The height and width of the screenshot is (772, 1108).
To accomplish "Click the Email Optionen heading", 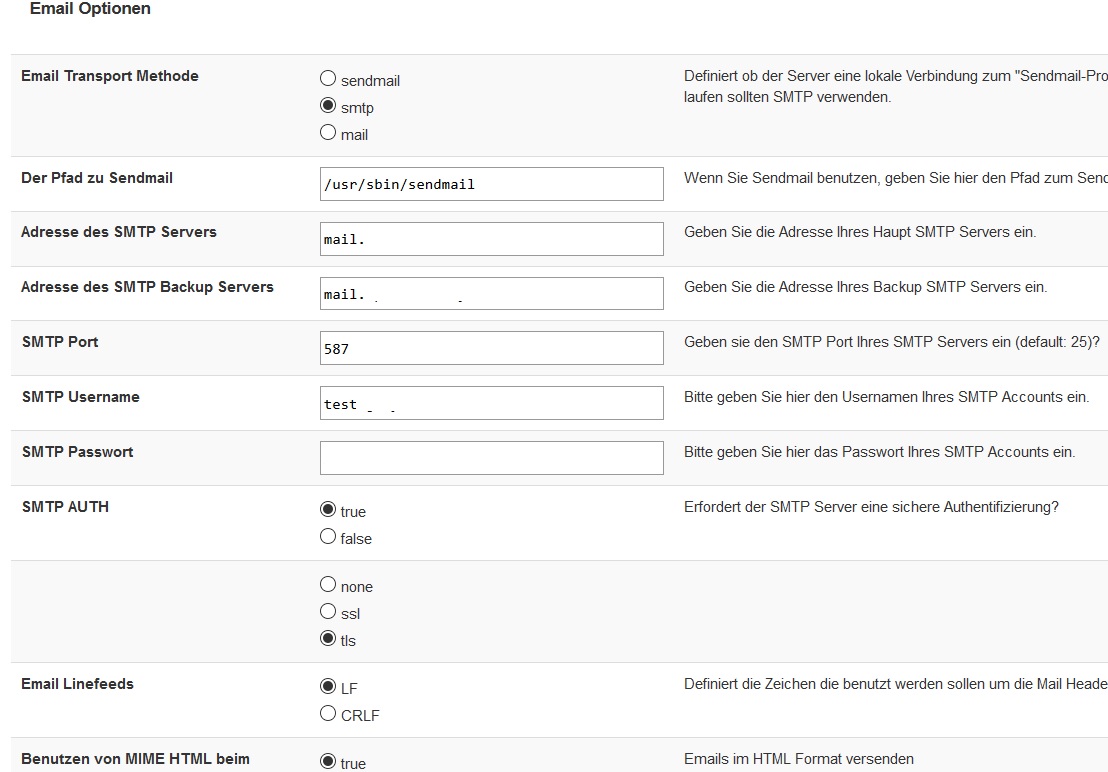I will pyautogui.click(x=90, y=9).
